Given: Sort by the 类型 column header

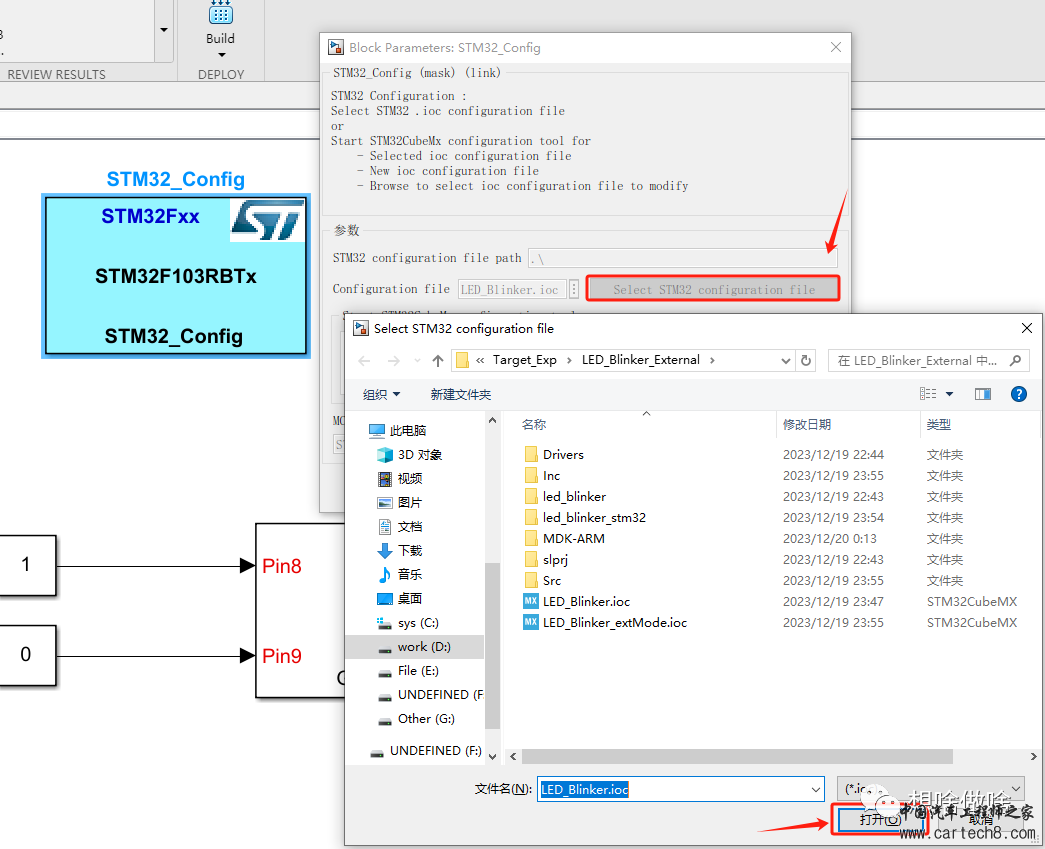Looking at the screenshot, I should pyautogui.click(x=938, y=424).
